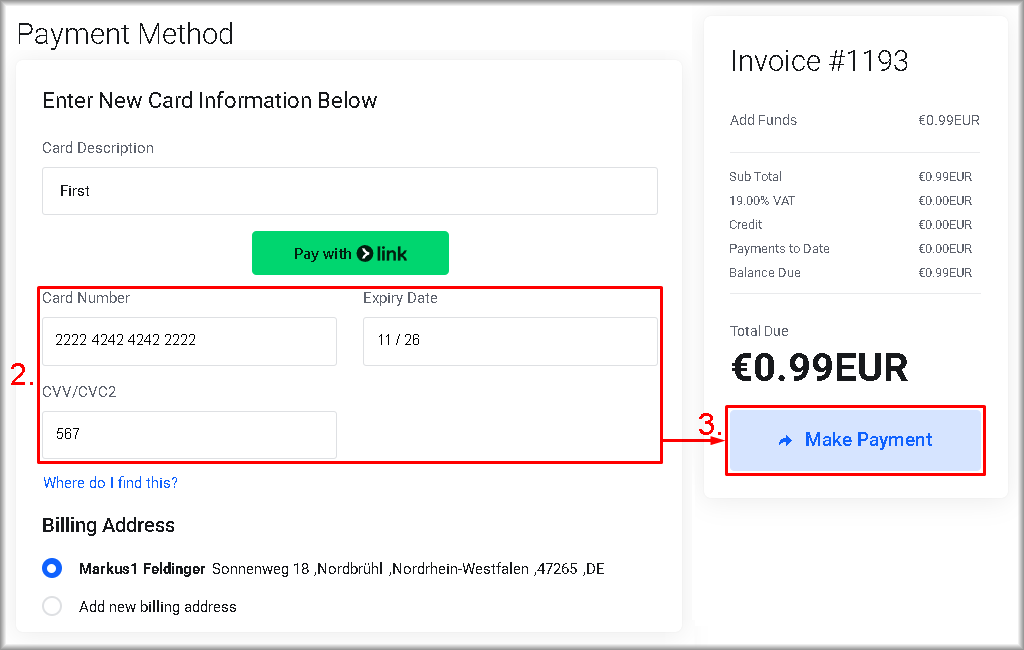
Task: Click into the Card Number field
Action: (x=189, y=341)
